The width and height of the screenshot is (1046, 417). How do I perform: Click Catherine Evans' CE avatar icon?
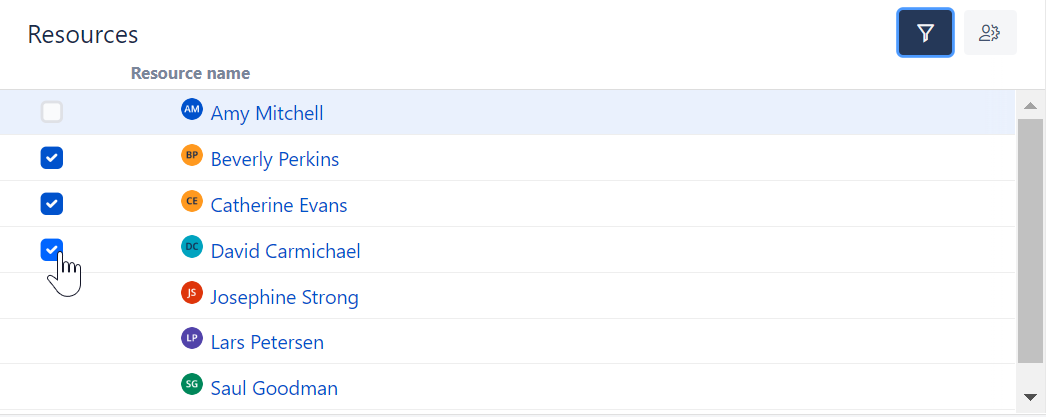pos(192,201)
